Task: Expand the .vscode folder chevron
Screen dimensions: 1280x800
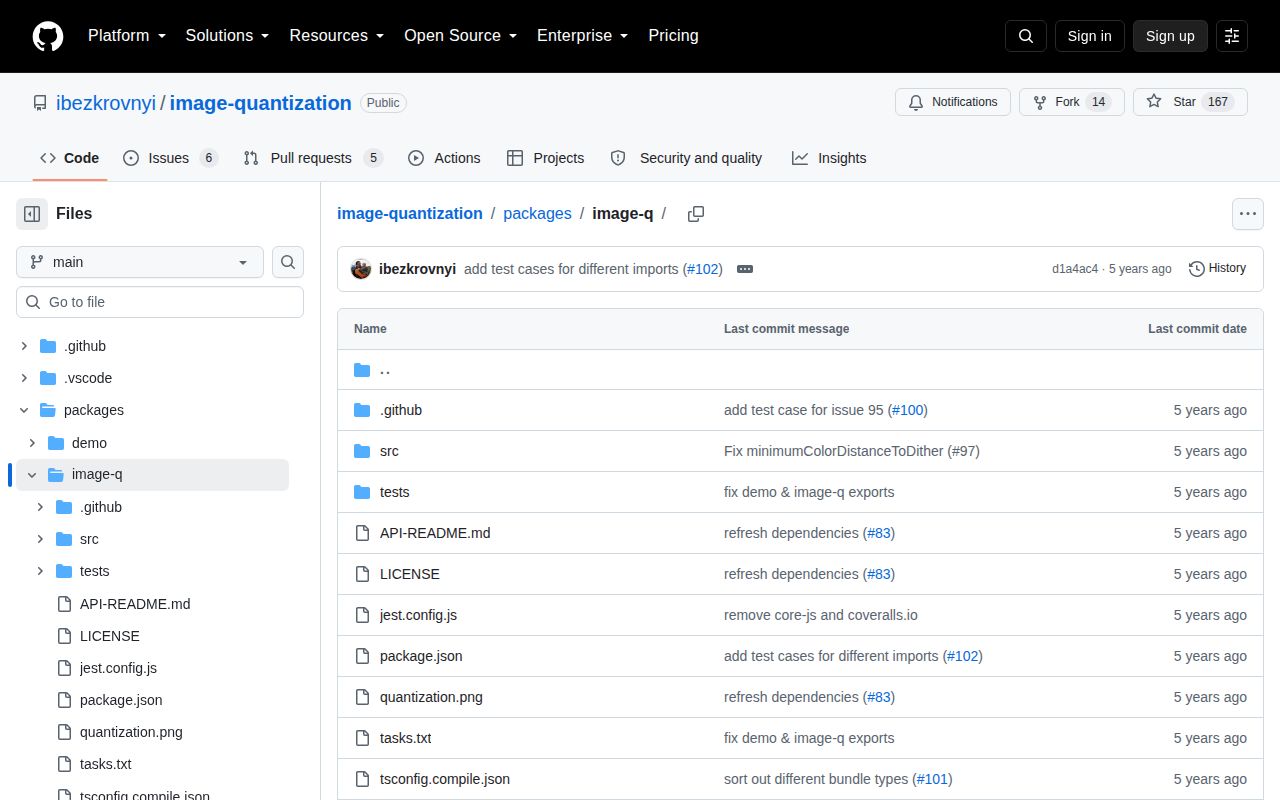Action: point(24,378)
